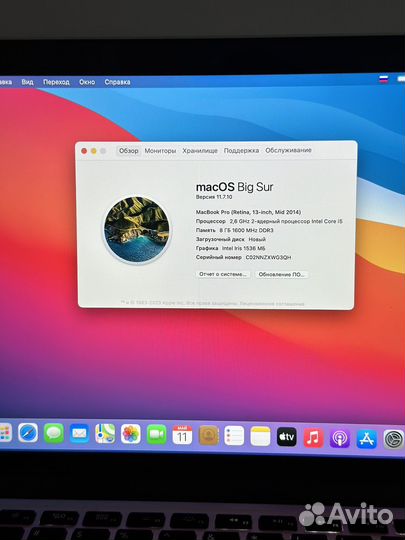The image size is (405, 540).
Task: Launch the Music app
Action: pos(313,438)
